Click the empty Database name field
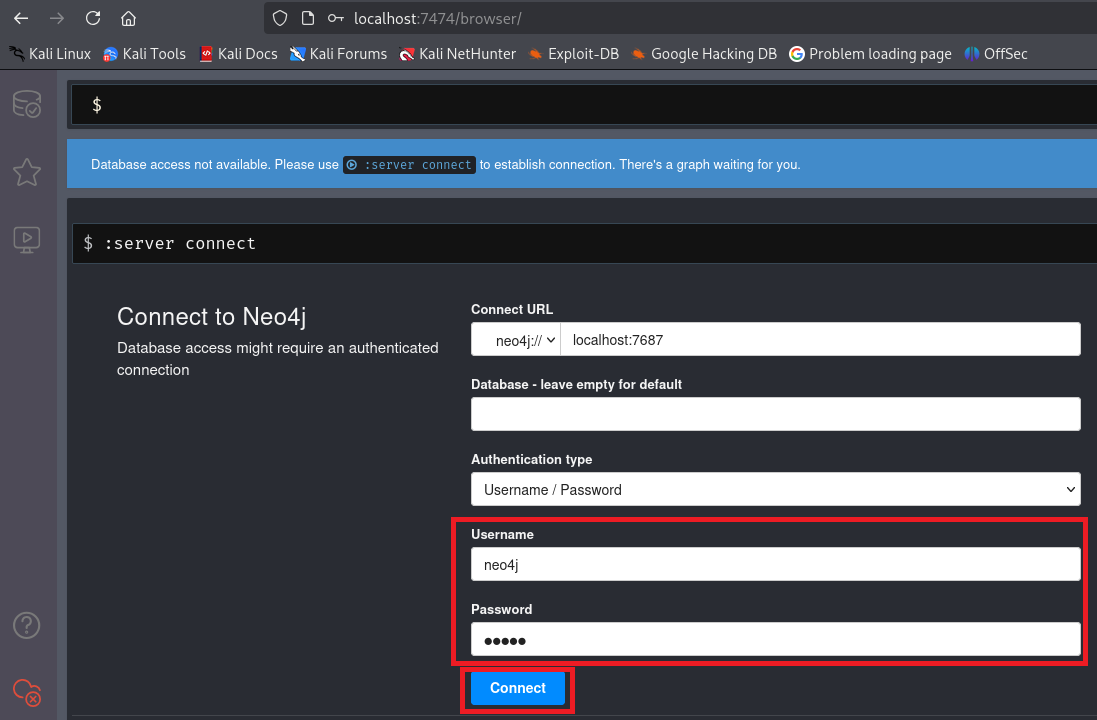 775,414
